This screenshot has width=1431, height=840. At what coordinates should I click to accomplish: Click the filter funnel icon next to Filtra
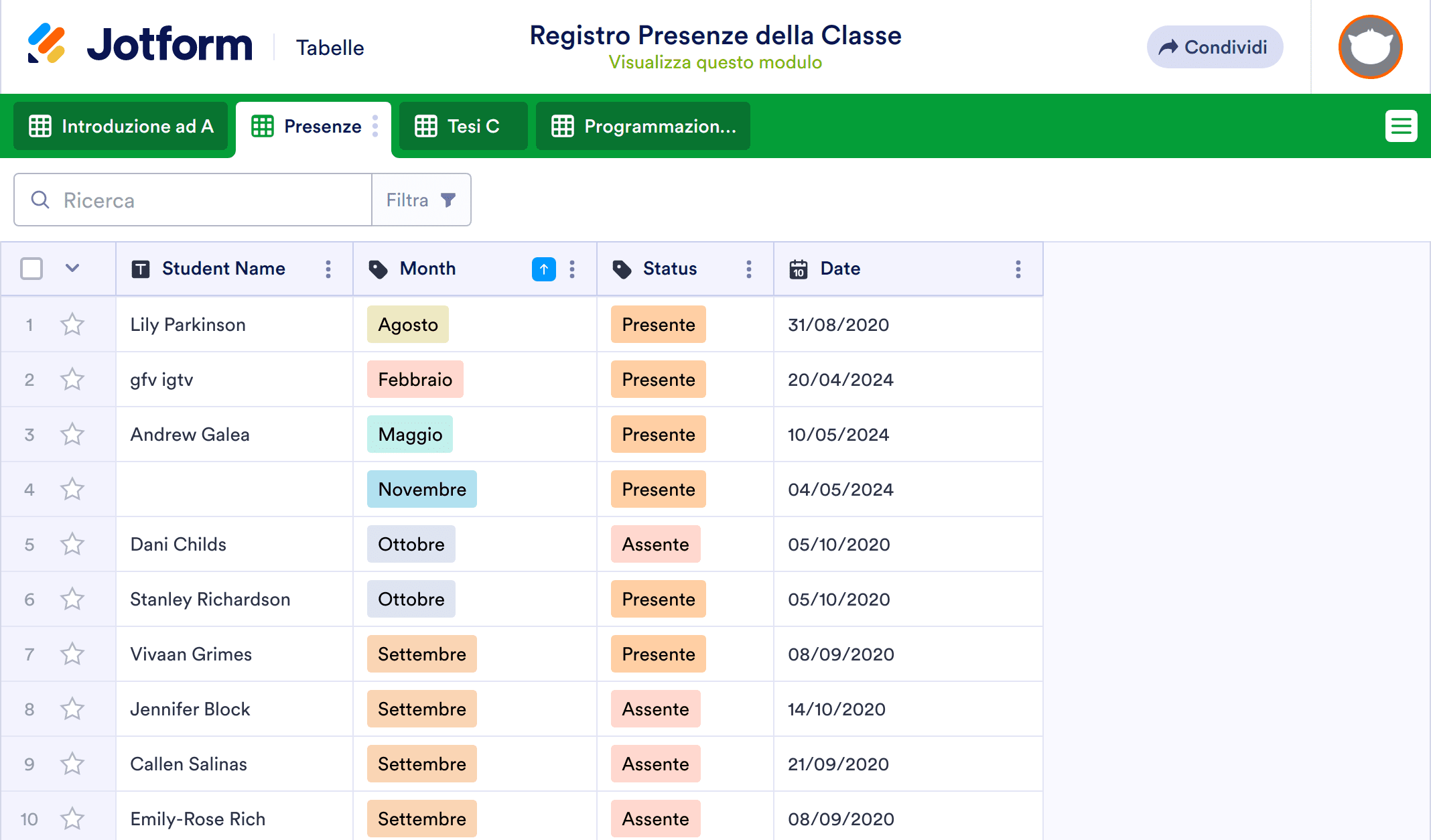[448, 199]
